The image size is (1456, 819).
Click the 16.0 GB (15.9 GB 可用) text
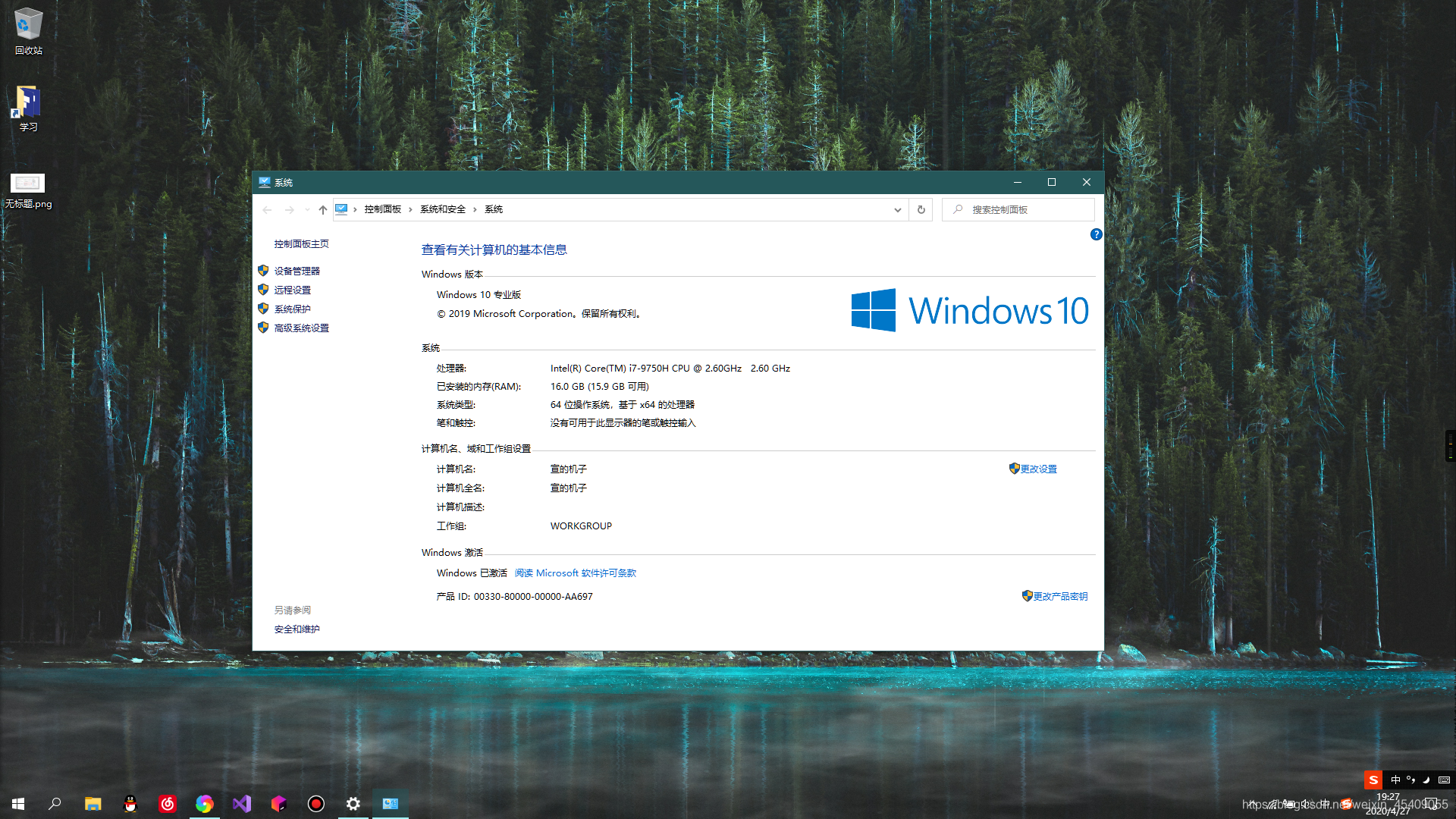tap(599, 386)
